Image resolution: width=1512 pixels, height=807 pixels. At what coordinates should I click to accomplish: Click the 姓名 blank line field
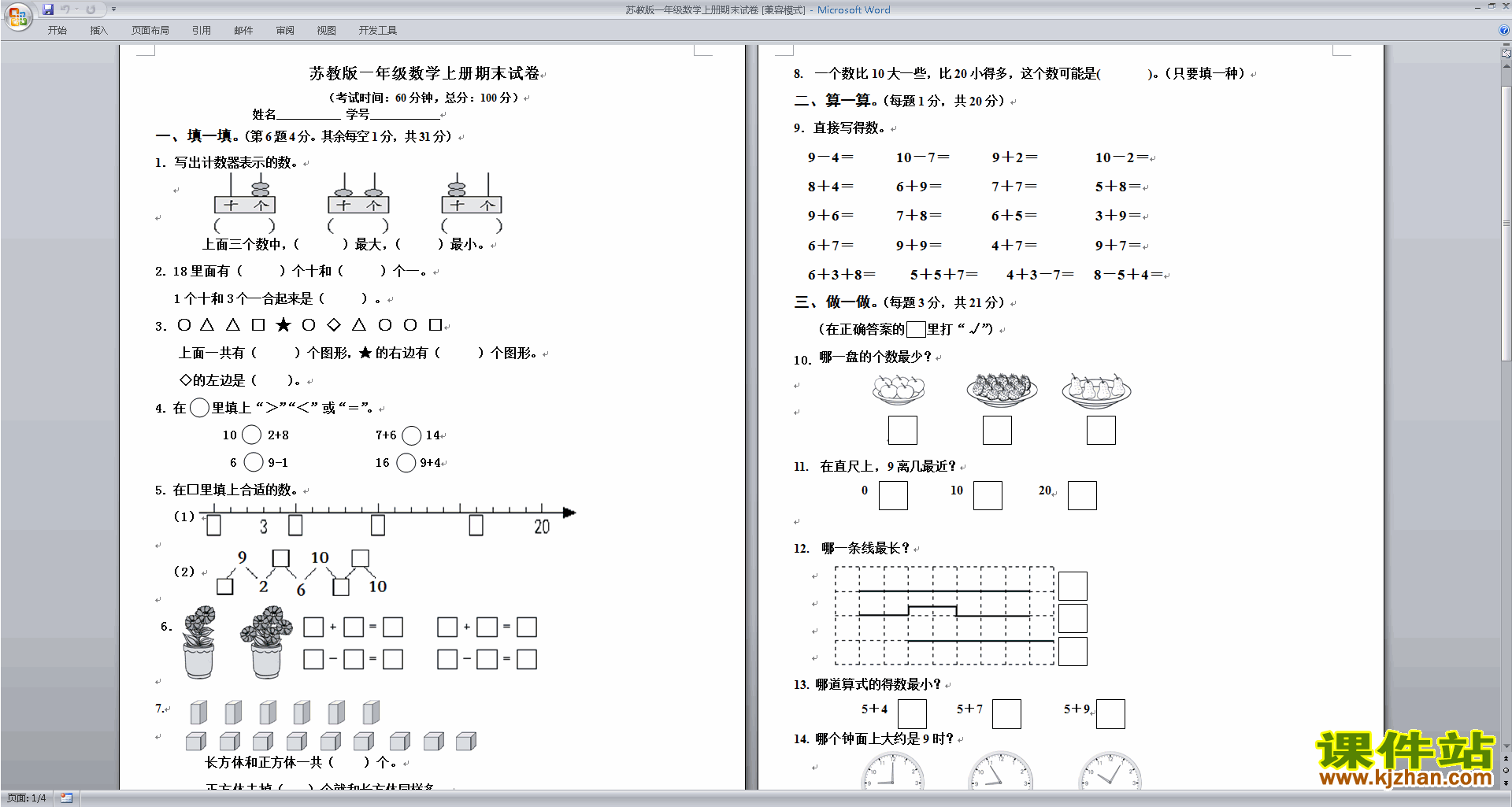[309, 115]
